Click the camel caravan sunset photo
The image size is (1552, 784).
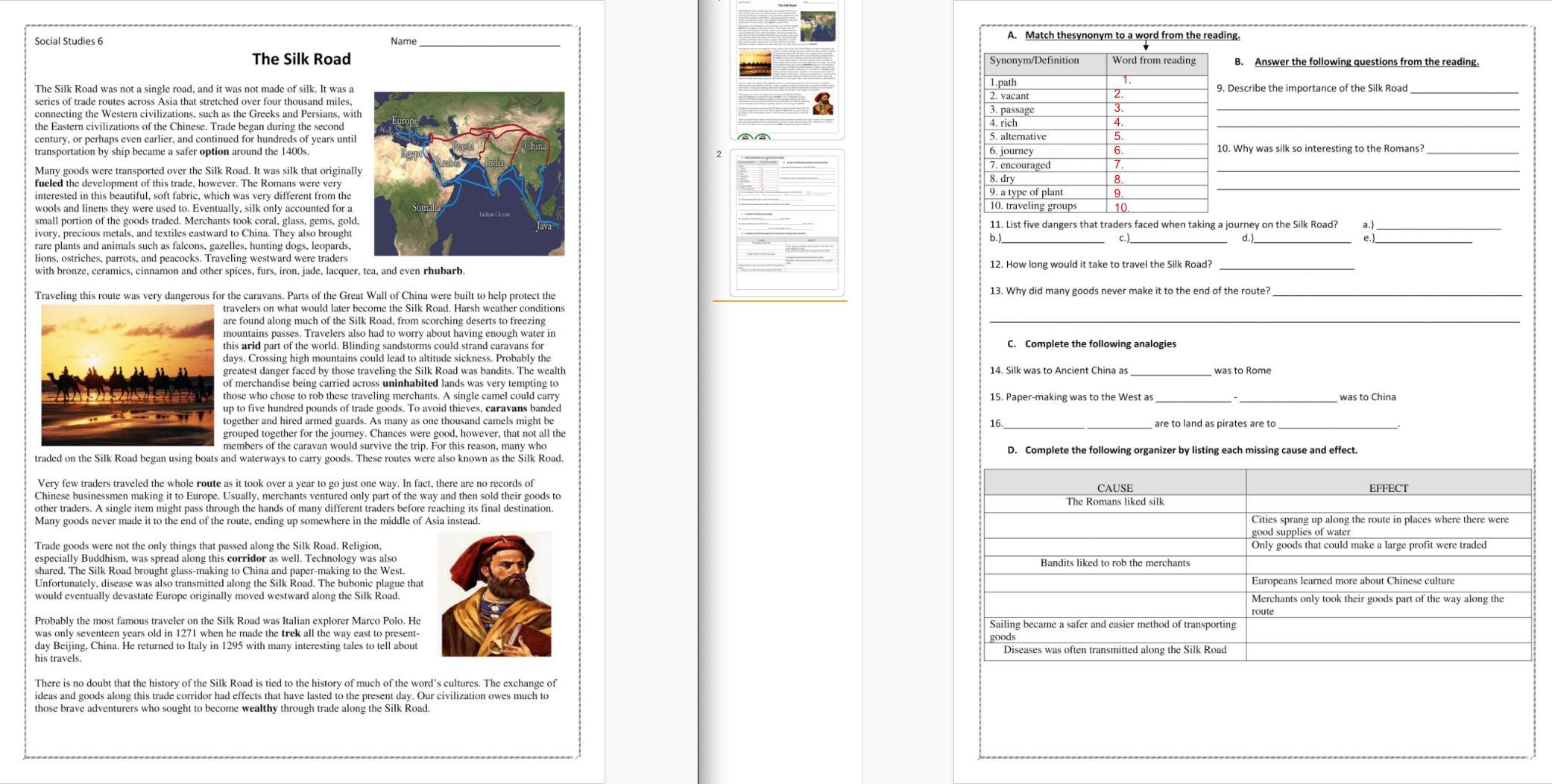tap(127, 375)
